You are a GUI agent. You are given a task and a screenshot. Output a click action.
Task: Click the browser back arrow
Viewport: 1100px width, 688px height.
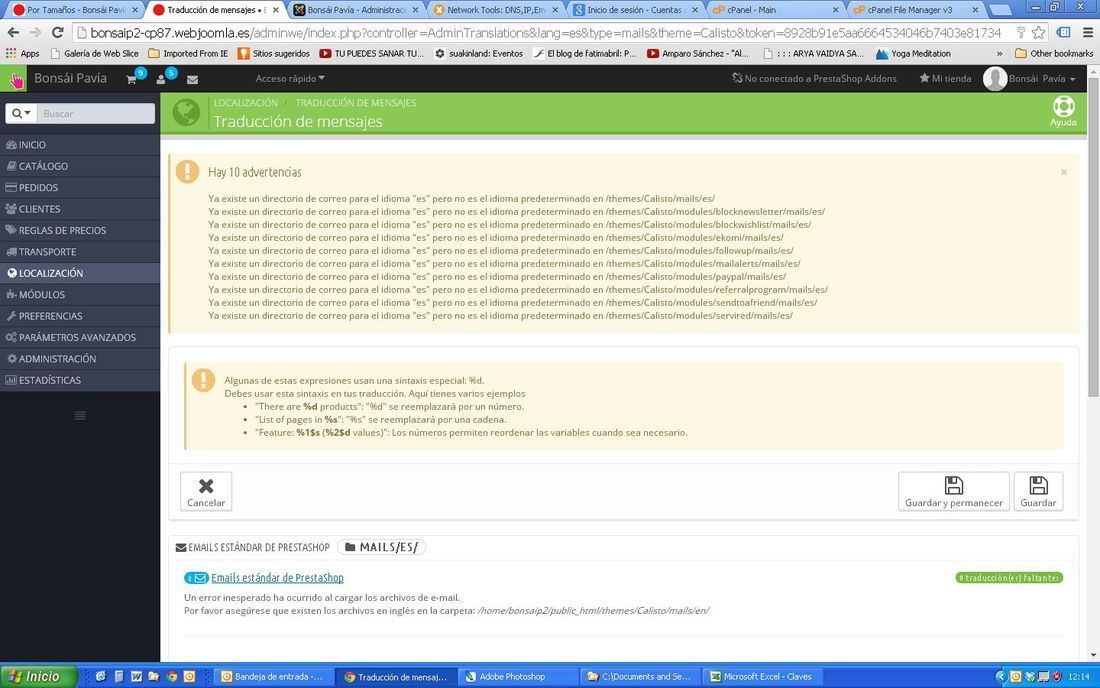(13, 33)
